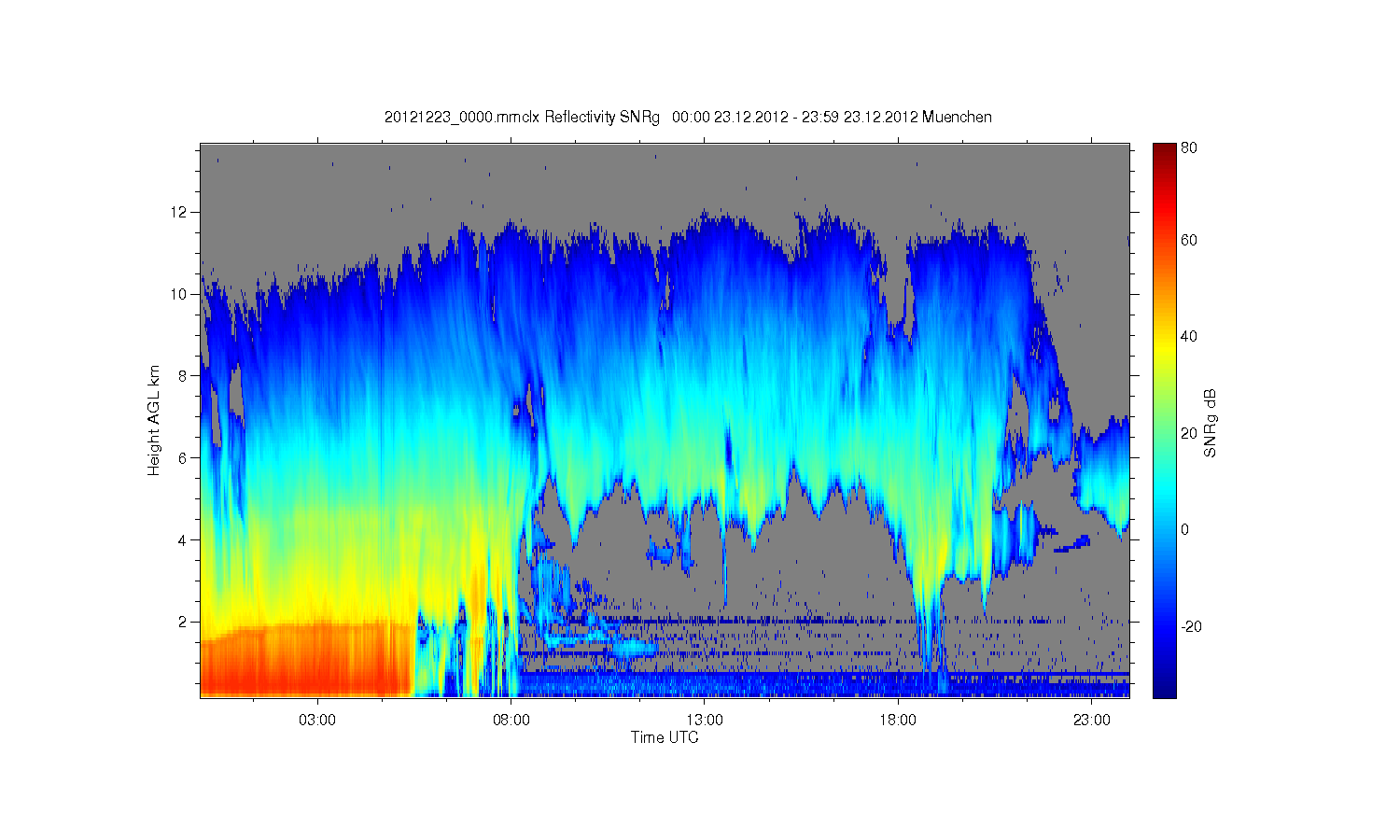Click the plot title text at the top
Image resolution: width=1400 pixels, height=840 pixels.
point(688,118)
